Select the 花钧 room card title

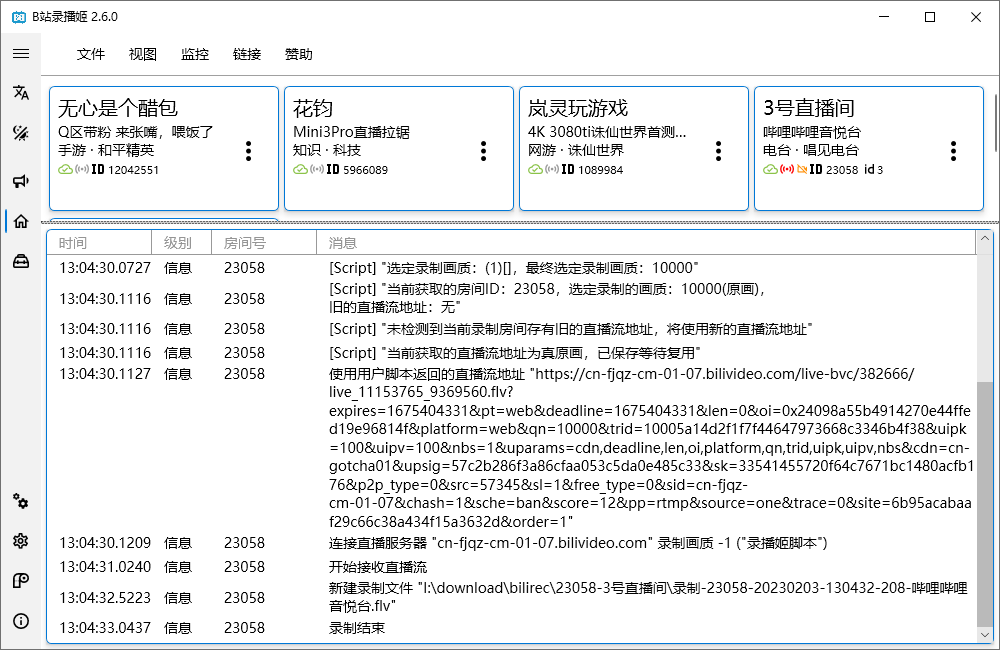pos(312,108)
